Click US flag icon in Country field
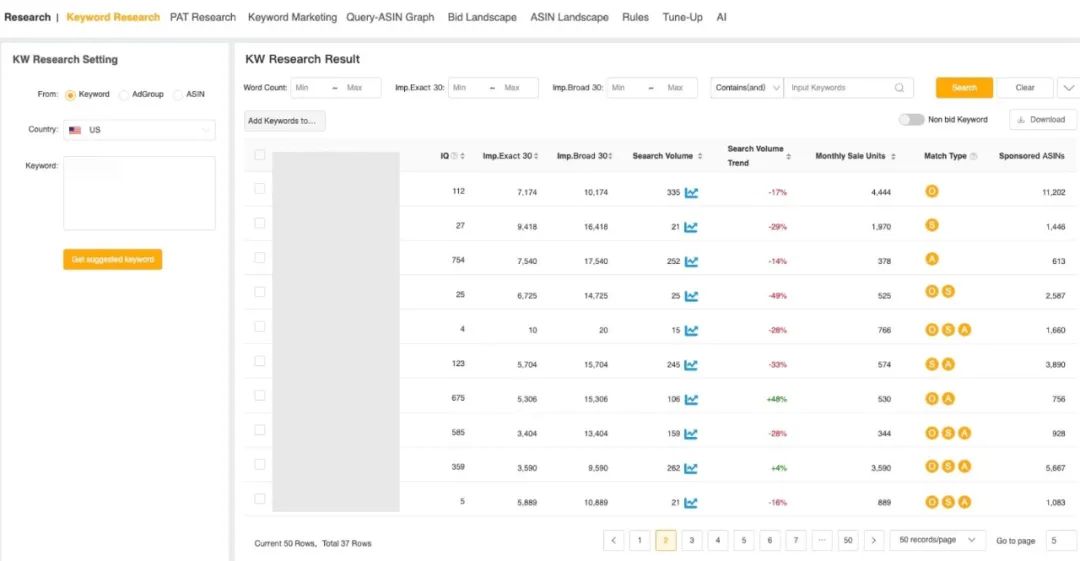Screen dimensions: 1080x561 tap(75, 130)
